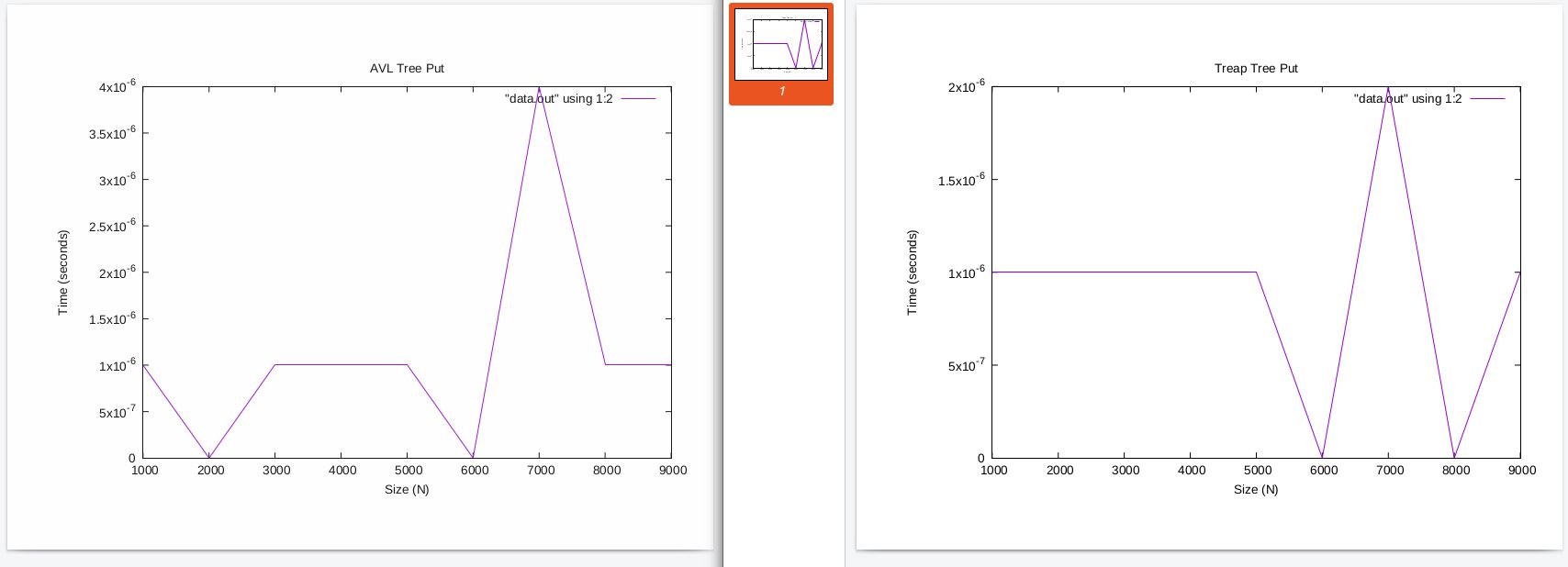Click the page number label '1' under thumbnail
This screenshot has height=567, width=1568.
(781, 92)
